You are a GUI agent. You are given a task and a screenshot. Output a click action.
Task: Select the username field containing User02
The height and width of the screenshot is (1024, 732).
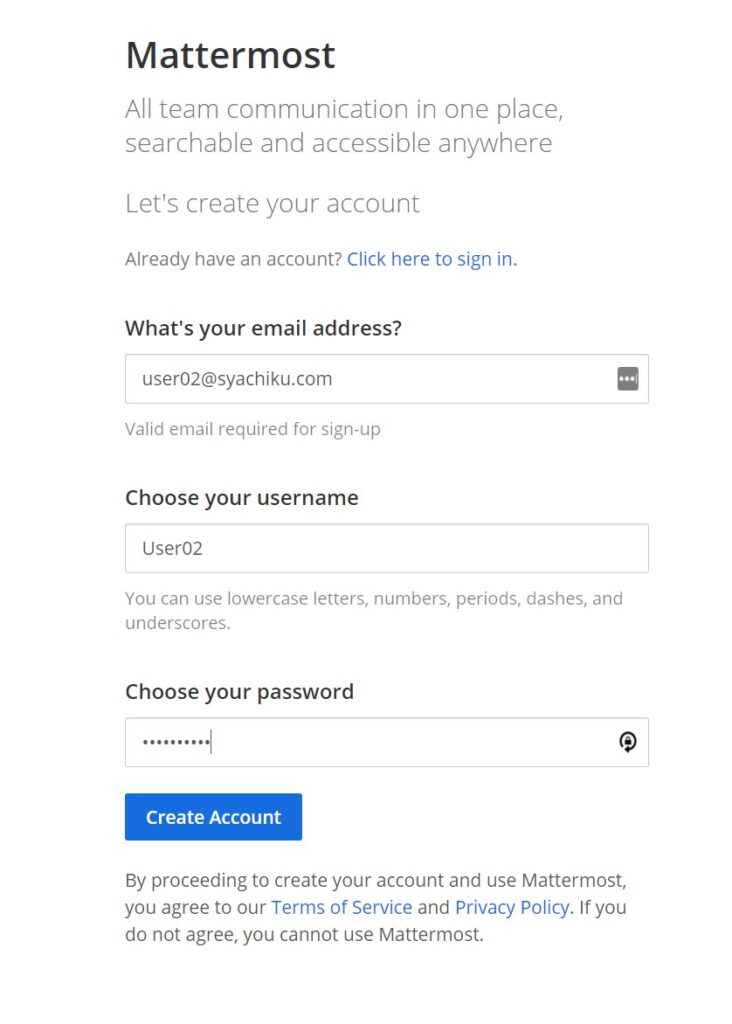387,548
